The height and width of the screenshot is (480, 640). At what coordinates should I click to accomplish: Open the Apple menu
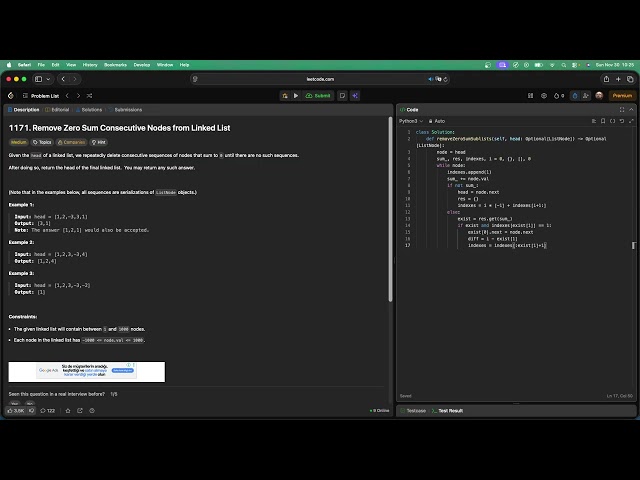9,65
